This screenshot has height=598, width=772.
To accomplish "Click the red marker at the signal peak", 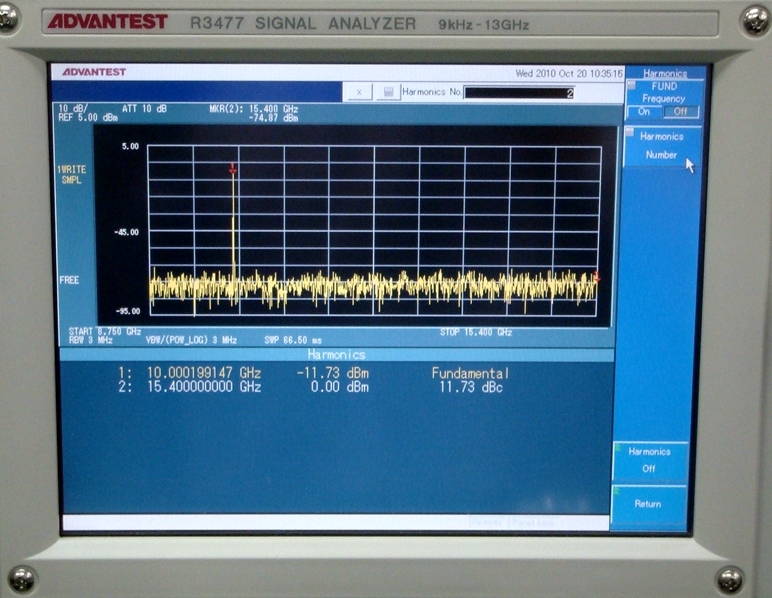I will pyautogui.click(x=233, y=169).
